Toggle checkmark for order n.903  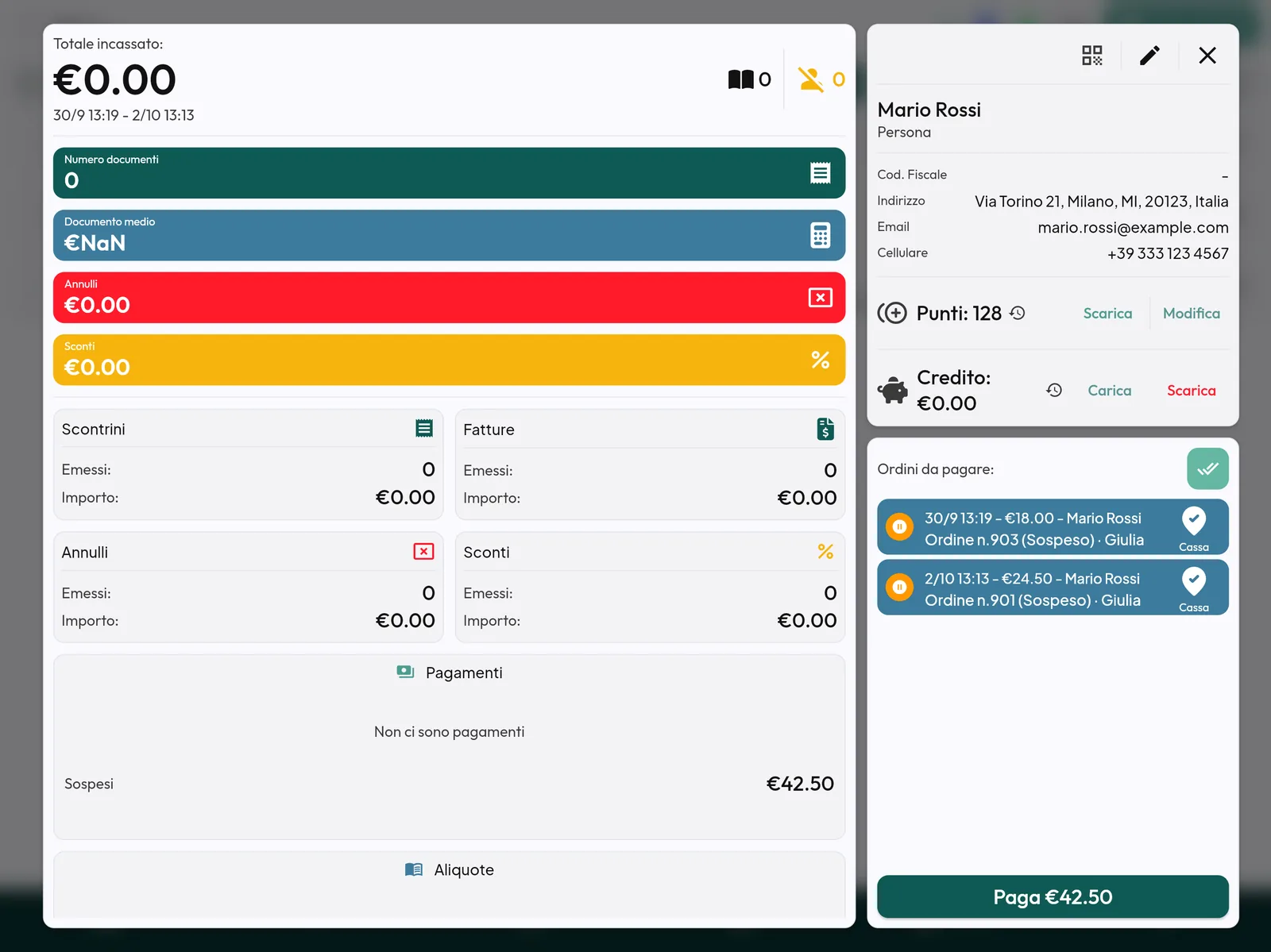point(1194,522)
